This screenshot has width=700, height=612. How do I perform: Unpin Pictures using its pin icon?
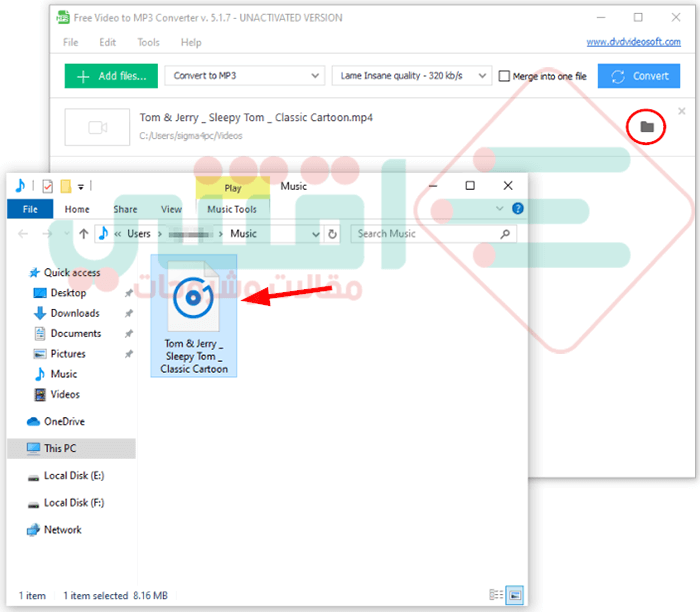coord(129,354)
